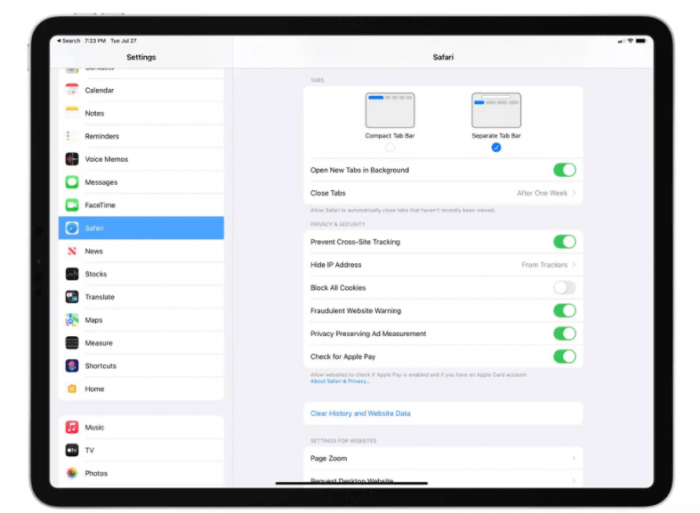Tap the Maps app icon
This screenshot has height=513, width=700.
coord(72,320)
